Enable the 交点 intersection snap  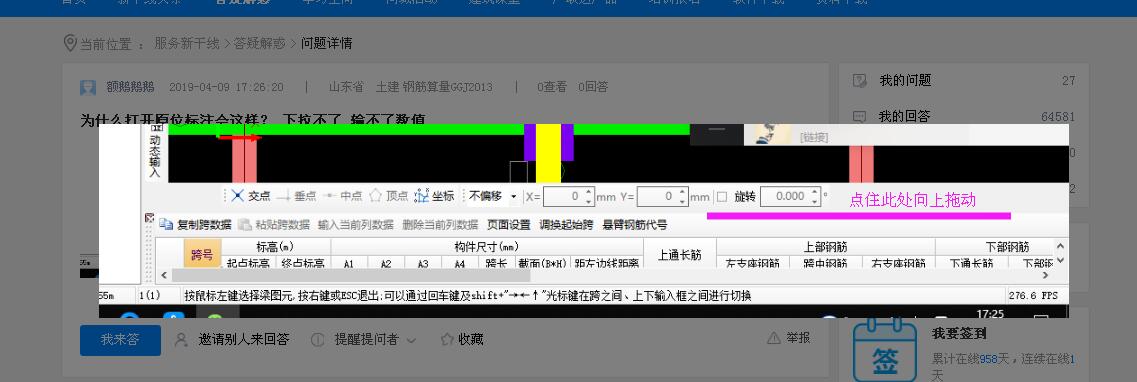coord(250,196)
